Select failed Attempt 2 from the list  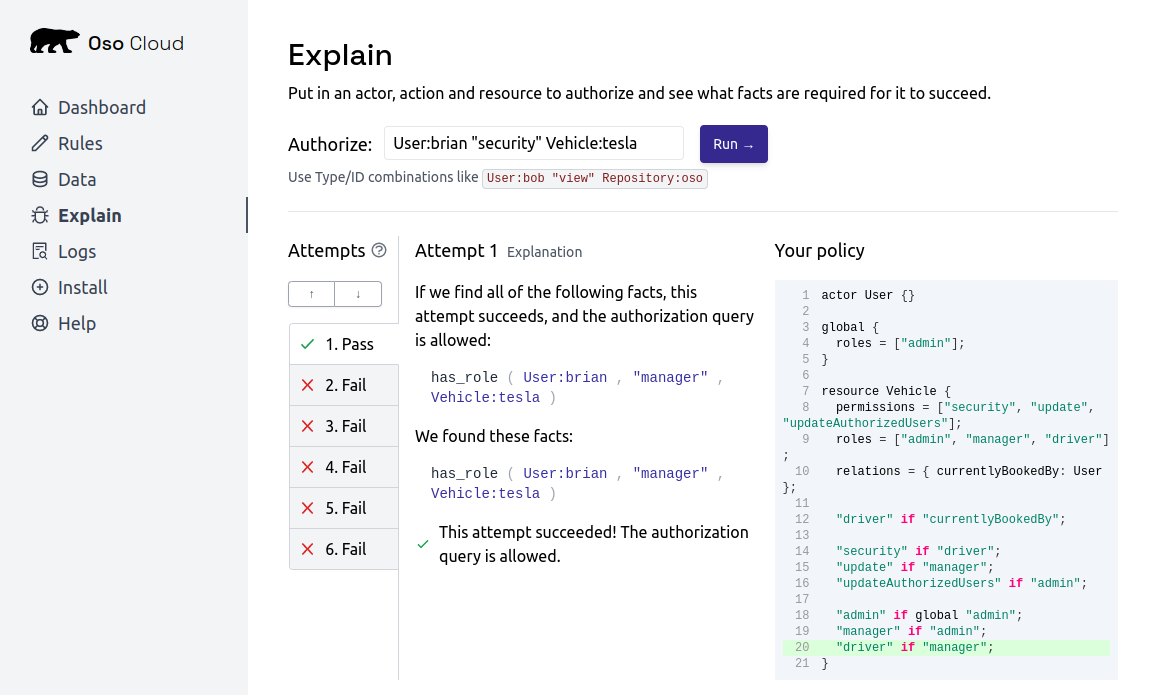343,385
